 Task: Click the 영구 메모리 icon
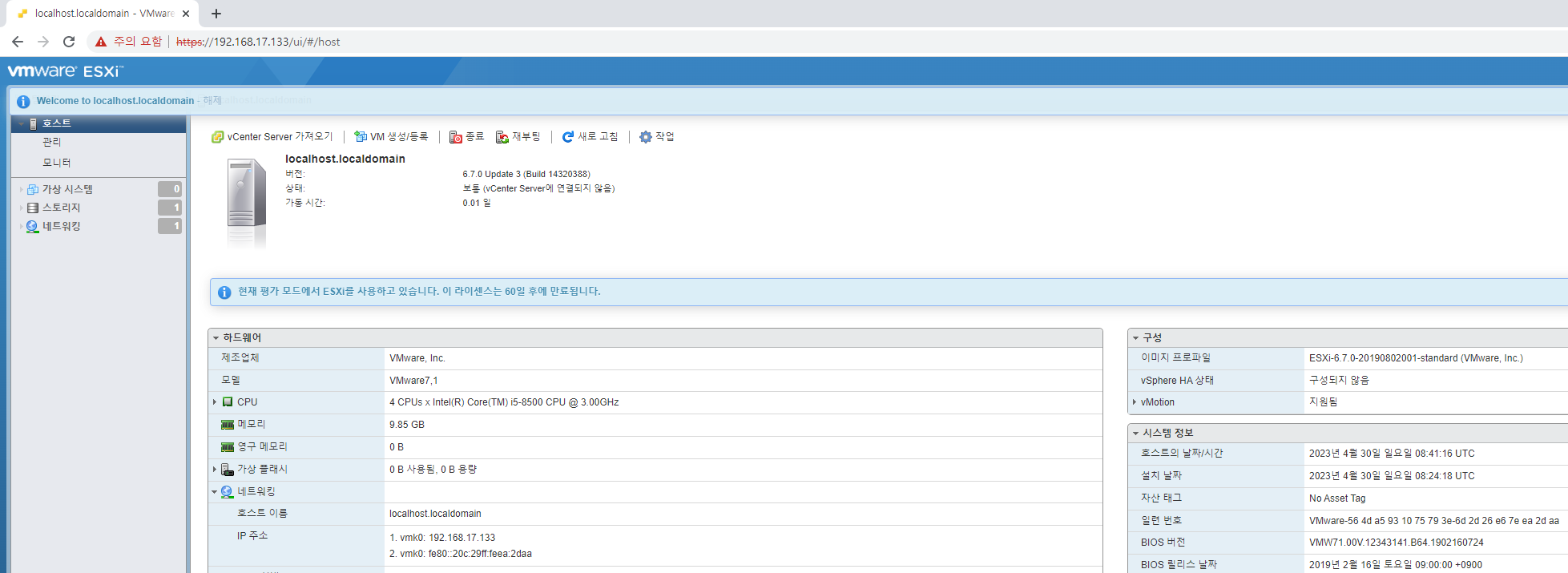pyautogui.click(x=228, y=447)
